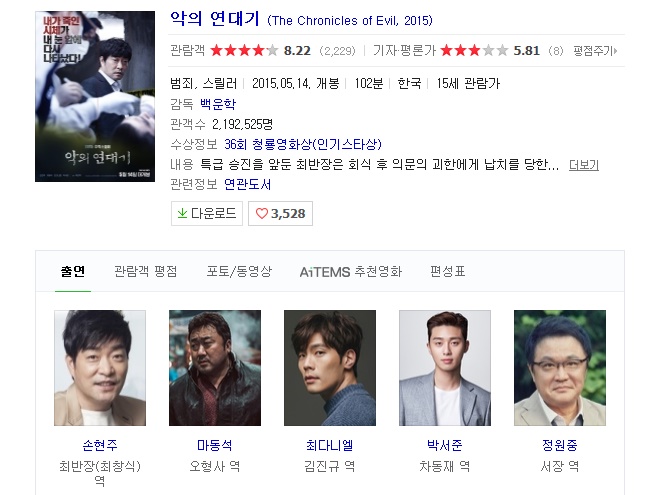The image size is (660, 495).
Task: Switch to the 관람객 평점 tab
Action: [146, 271]
